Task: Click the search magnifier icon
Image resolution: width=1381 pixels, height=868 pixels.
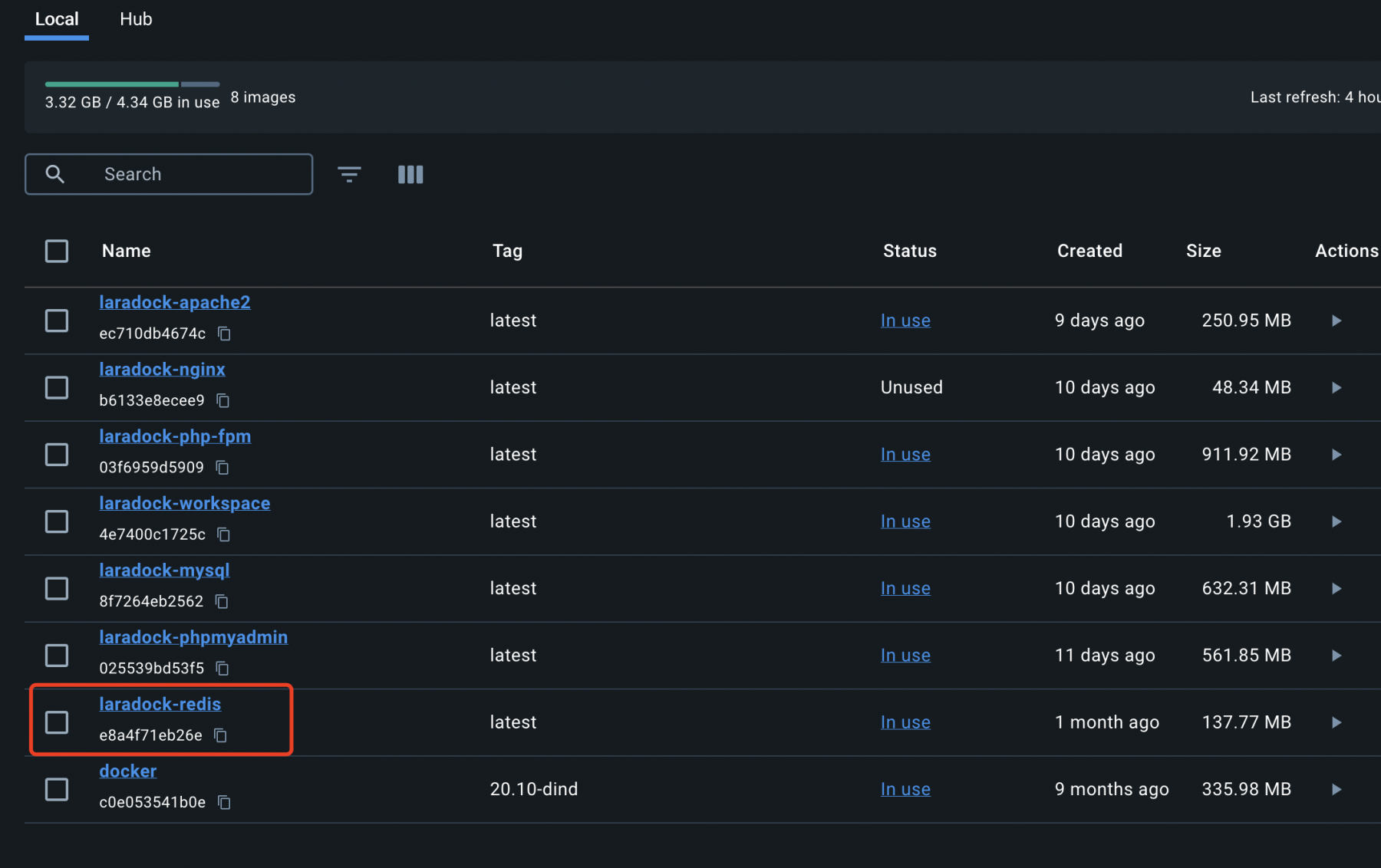Action: pos(54,174)
